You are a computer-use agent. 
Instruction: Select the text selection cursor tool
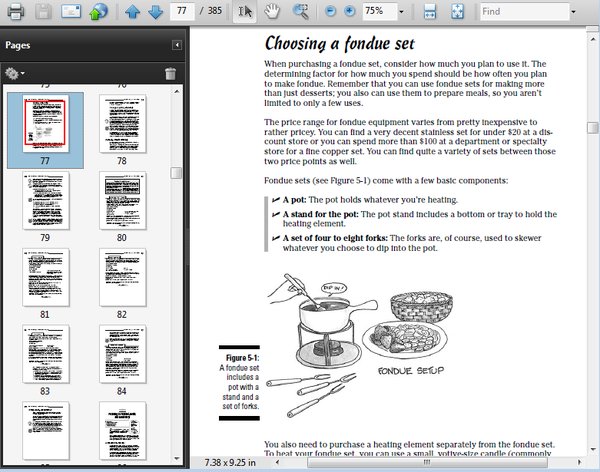tap(245, 11)
